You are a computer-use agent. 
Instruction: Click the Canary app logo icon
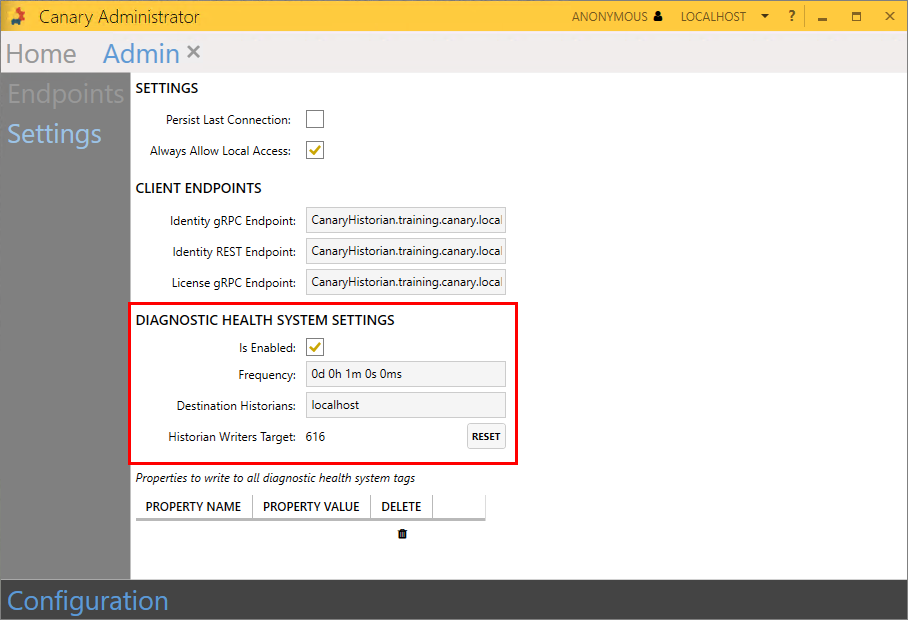coord(17,17)
